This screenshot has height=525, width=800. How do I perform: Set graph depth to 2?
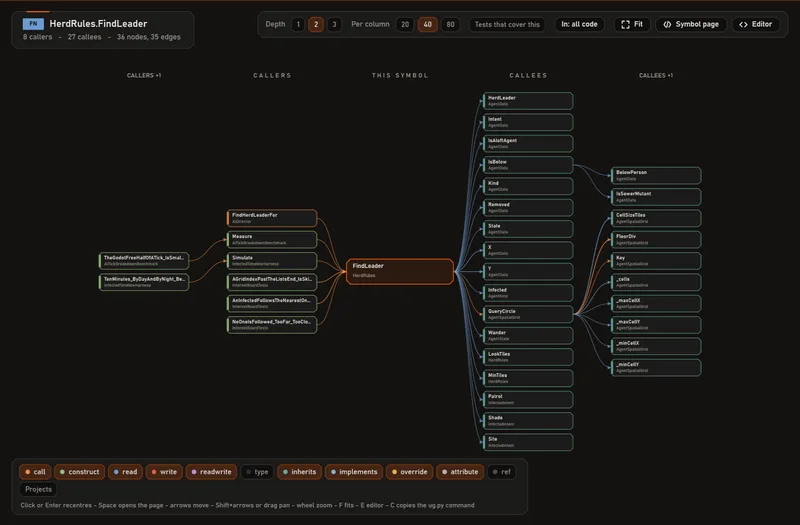316,24
